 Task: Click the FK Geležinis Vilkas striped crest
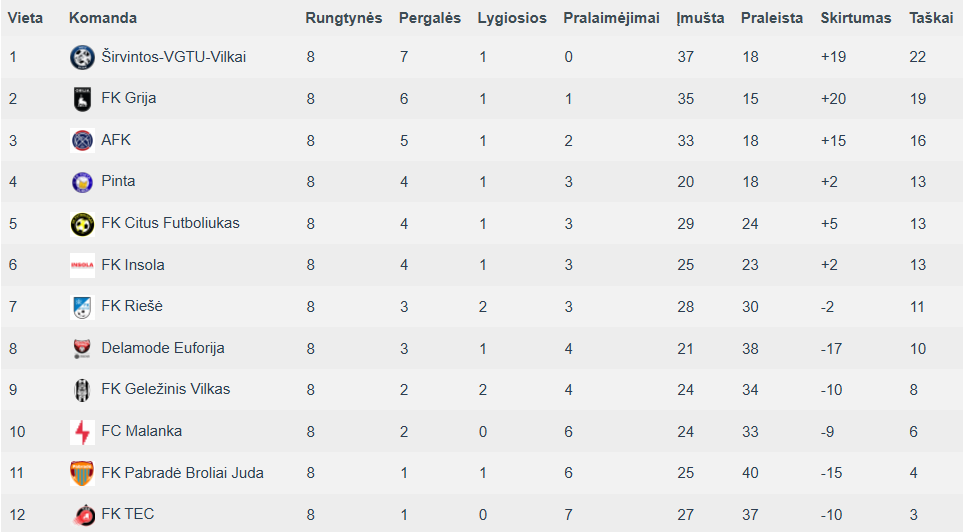coord(82,390)
